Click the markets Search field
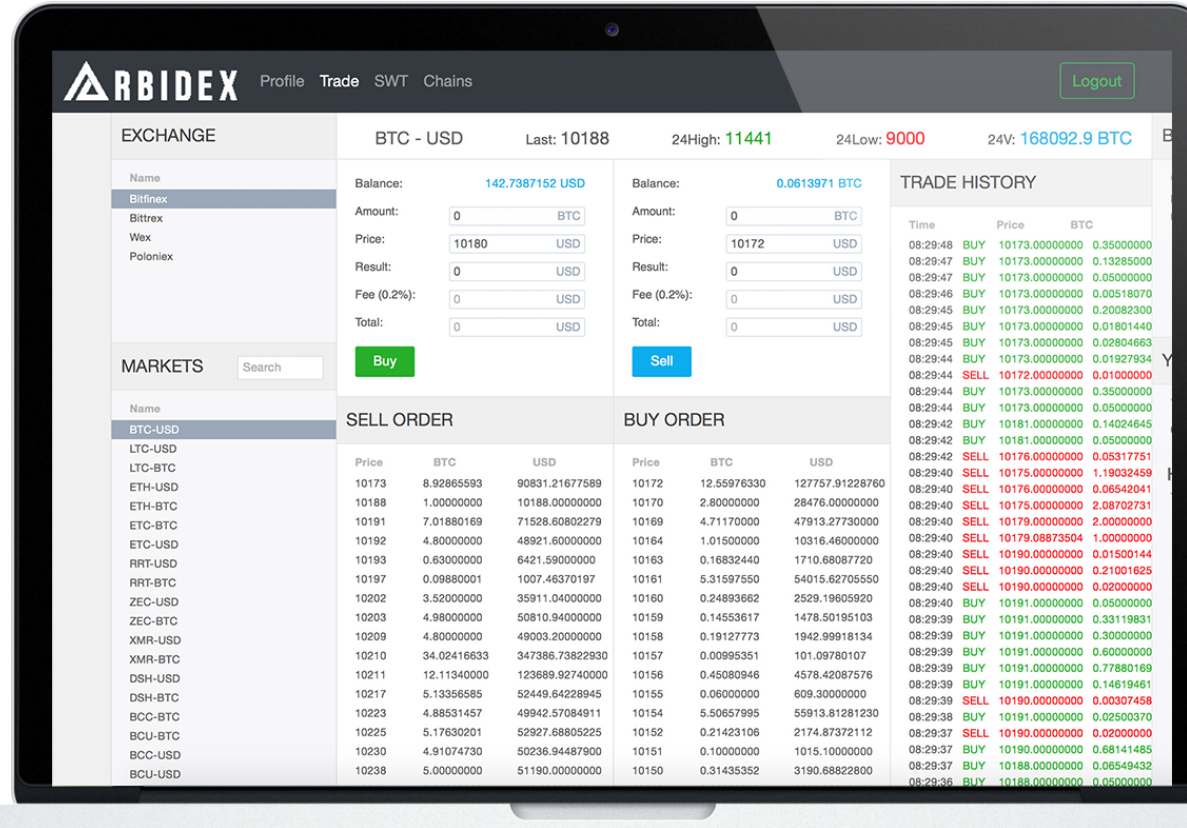Viewport: 1187px width, 828px height. [280, 367]
